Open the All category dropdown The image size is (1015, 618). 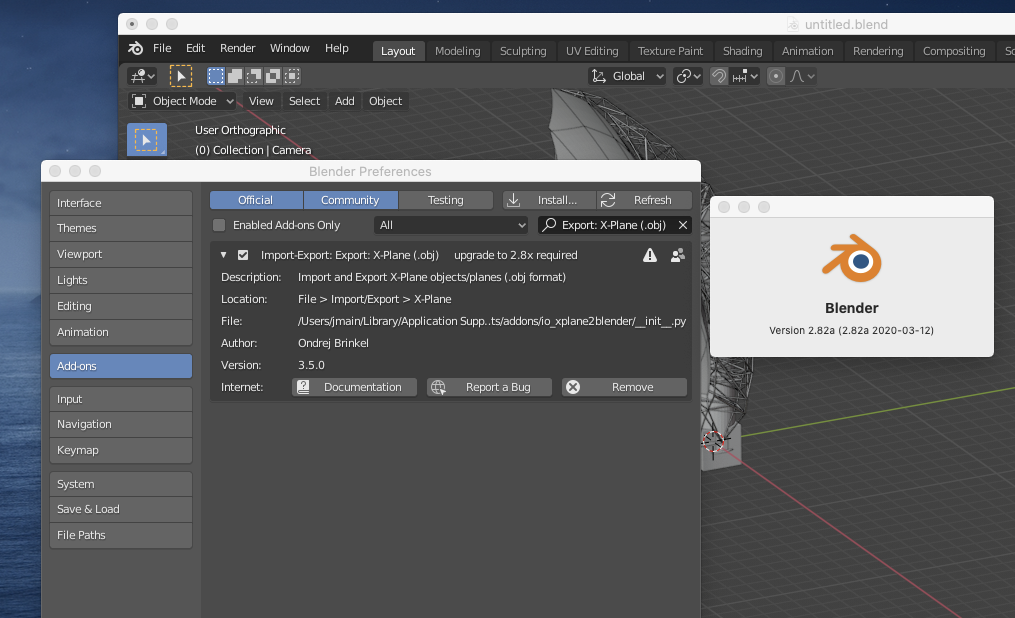pos(451,225)
